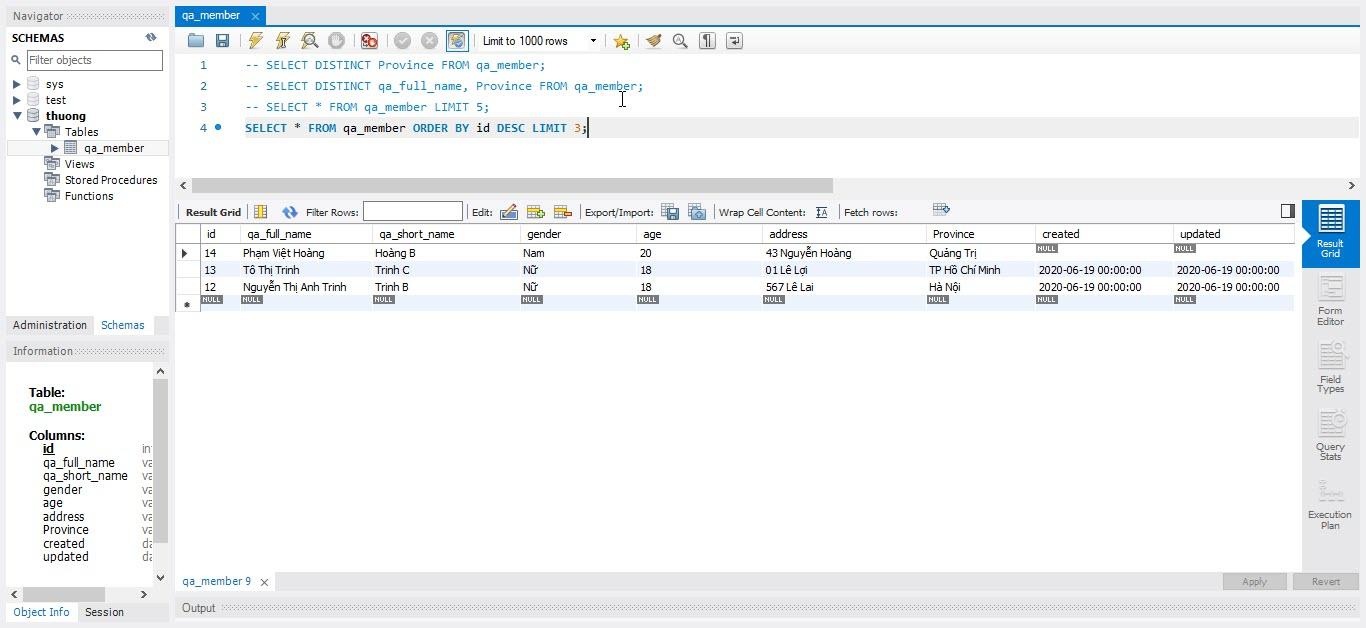This screenshot has height=628, width=1366.
Task: Toggle Wrap Cell Content option
Action: 821,212
